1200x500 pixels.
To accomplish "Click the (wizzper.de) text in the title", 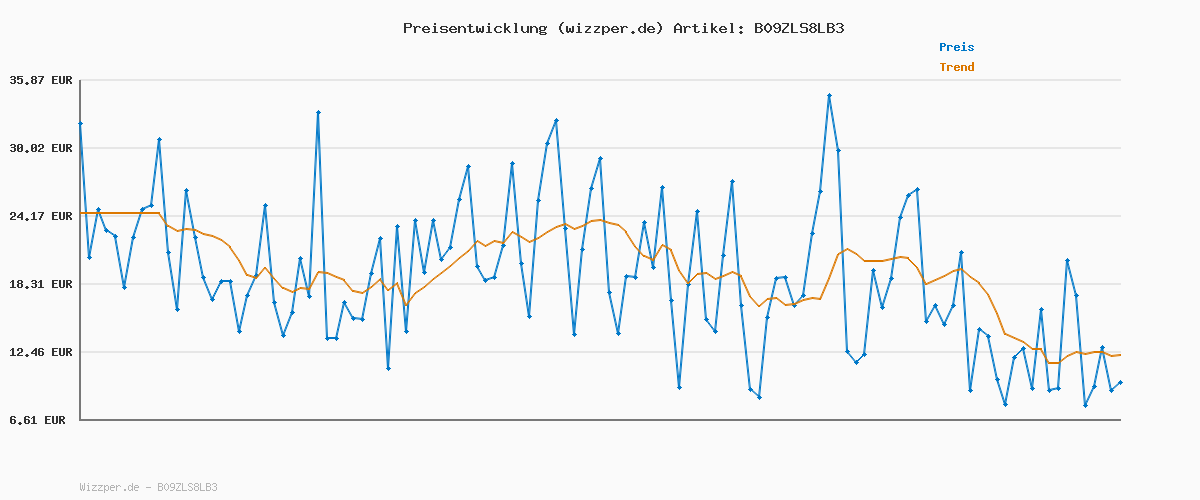I will (x=609, y=28).
